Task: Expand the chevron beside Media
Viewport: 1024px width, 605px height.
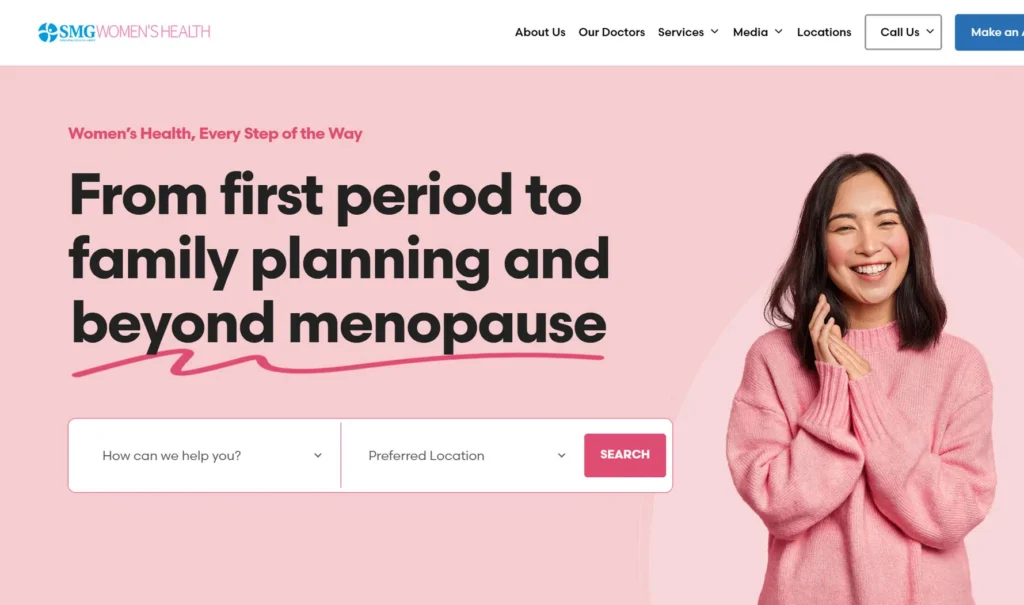Action: click(778, 31)
